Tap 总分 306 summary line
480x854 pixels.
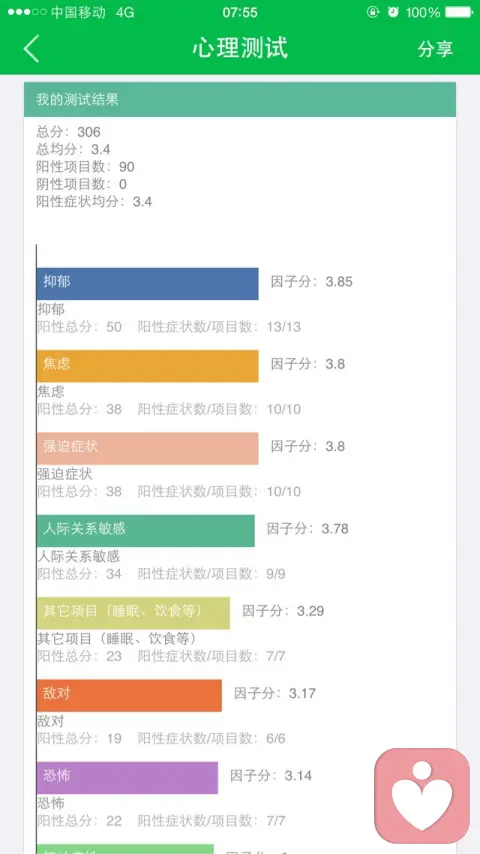coord(69,132)
